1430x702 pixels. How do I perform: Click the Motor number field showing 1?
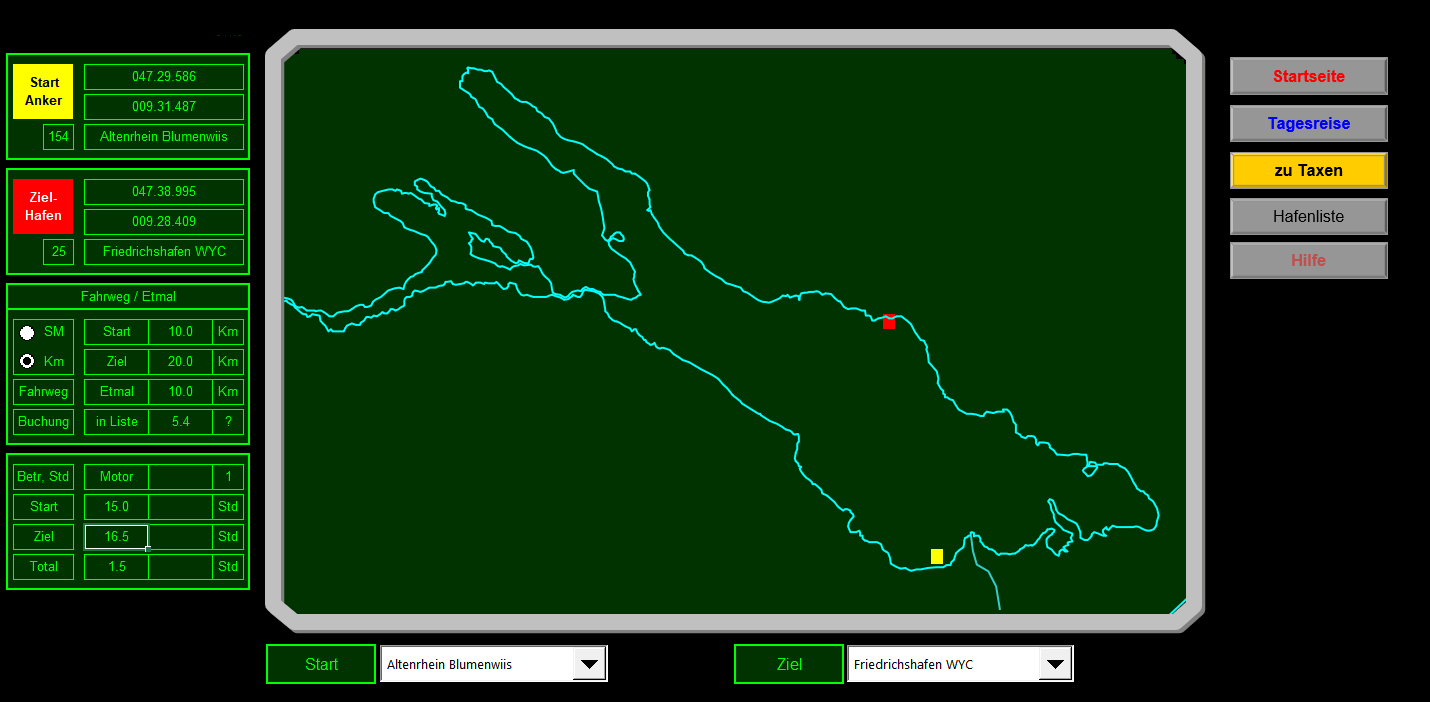point(228,476)
